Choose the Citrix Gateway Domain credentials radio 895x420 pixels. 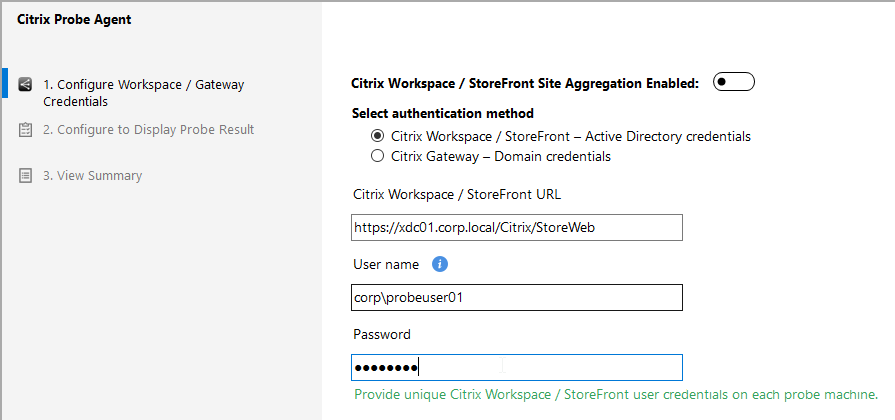click(x=377, y=156)
